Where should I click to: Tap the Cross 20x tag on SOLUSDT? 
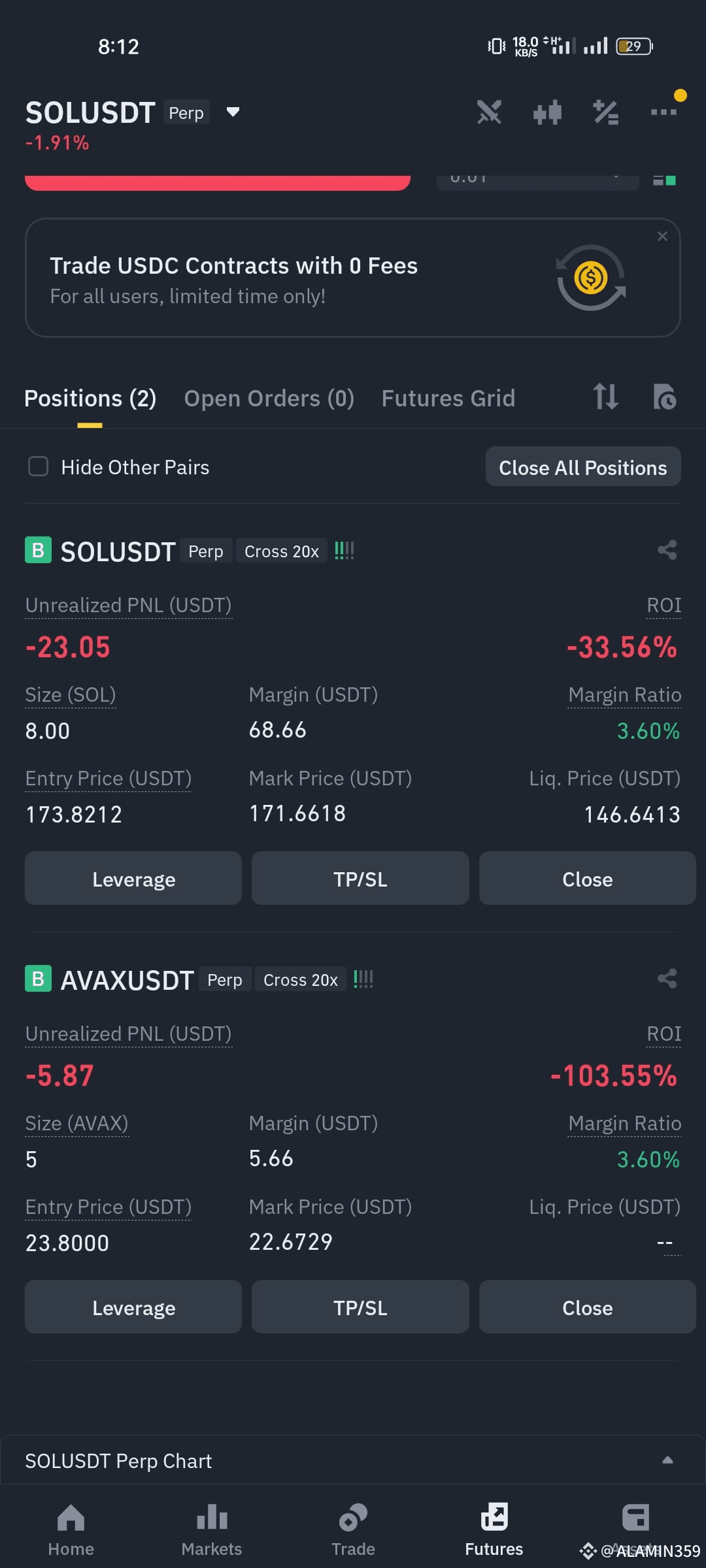282,551
